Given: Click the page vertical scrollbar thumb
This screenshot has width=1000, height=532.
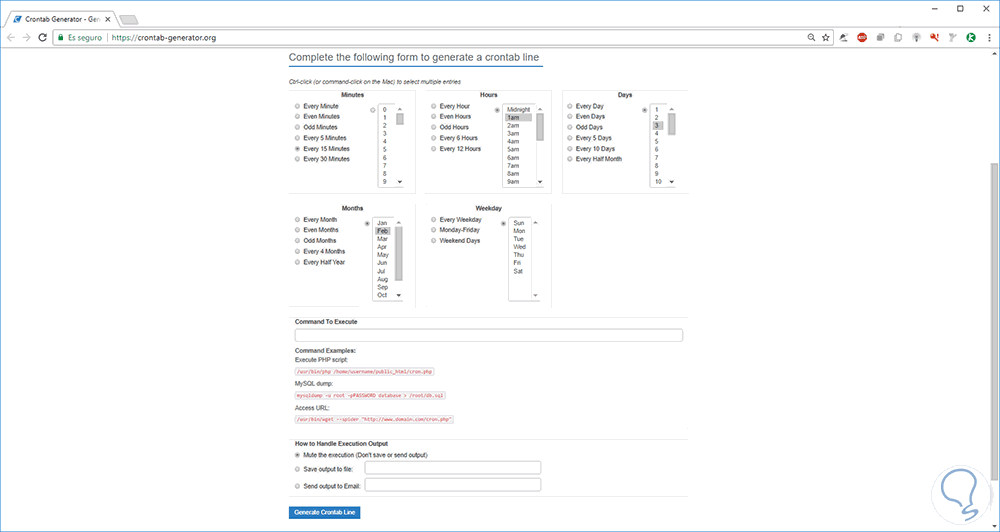Looking at the screenshot, I should click(994, 321).
